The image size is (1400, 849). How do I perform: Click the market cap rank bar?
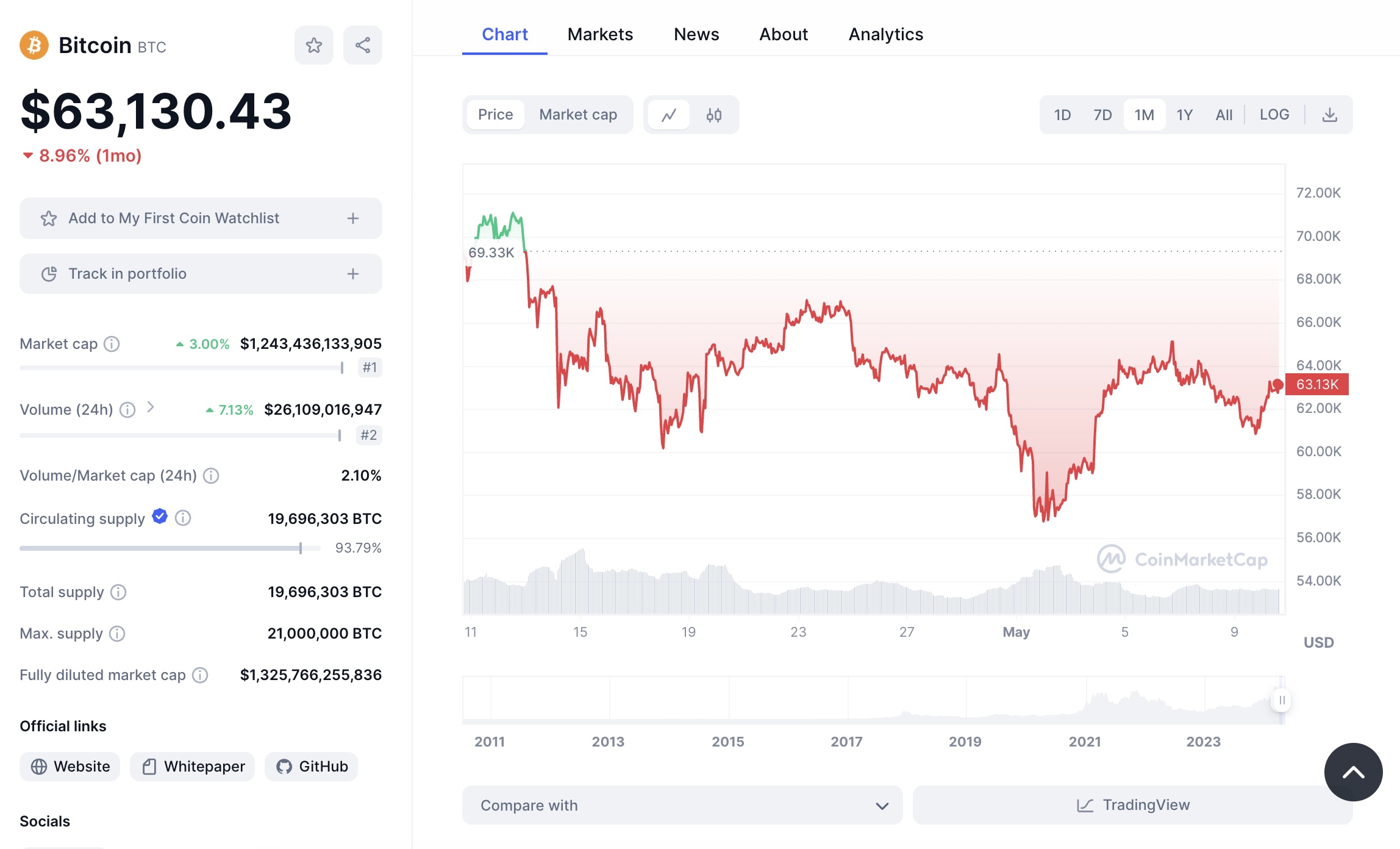(x=182, y=368)
